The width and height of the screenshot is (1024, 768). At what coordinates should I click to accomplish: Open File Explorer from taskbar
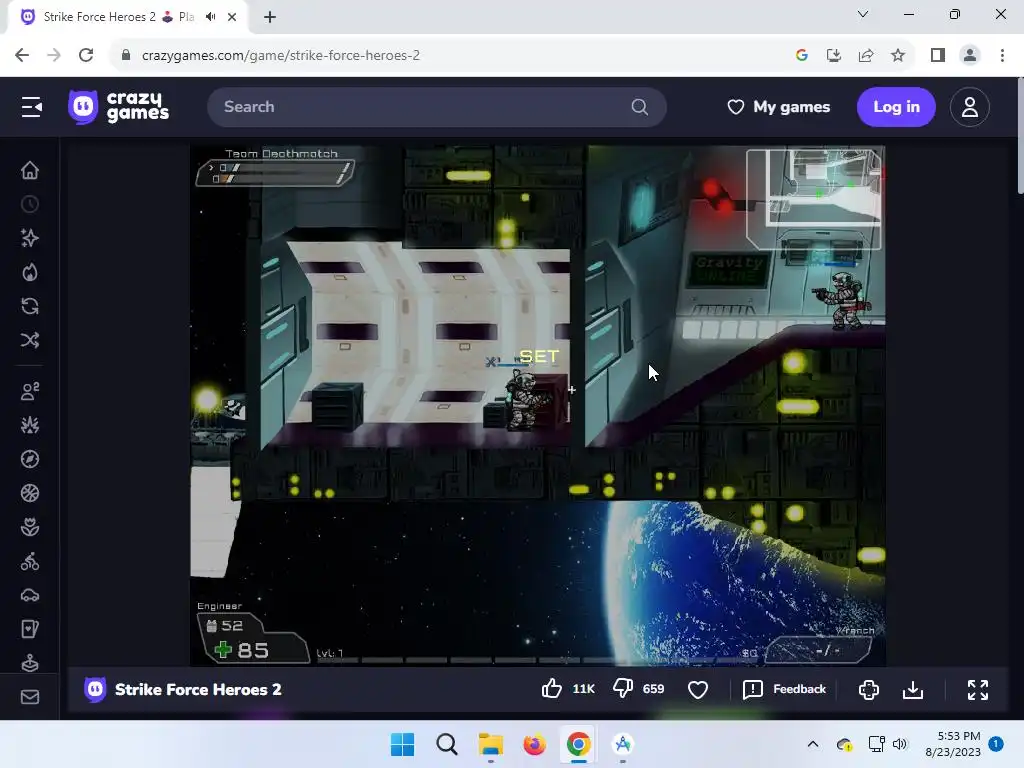coord(490,744)
